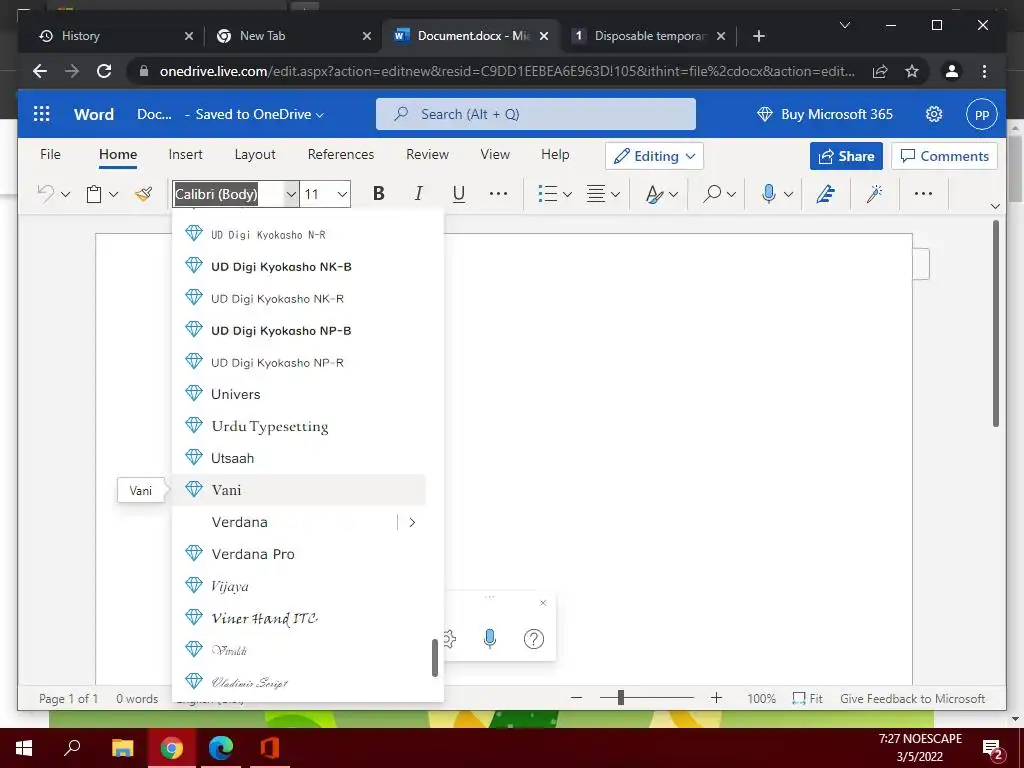The width and height of the screenshot is (1024, 768).
Task: Collapse the font name dropdown arrow
Action: [291, 194]
